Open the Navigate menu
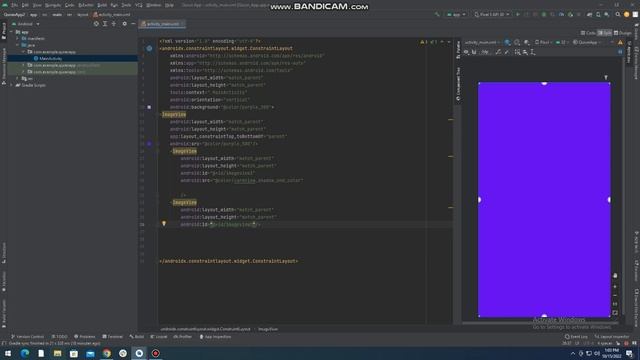Image resolution: width=640 pixels, height=360 pixels. (x=53, y=5)
